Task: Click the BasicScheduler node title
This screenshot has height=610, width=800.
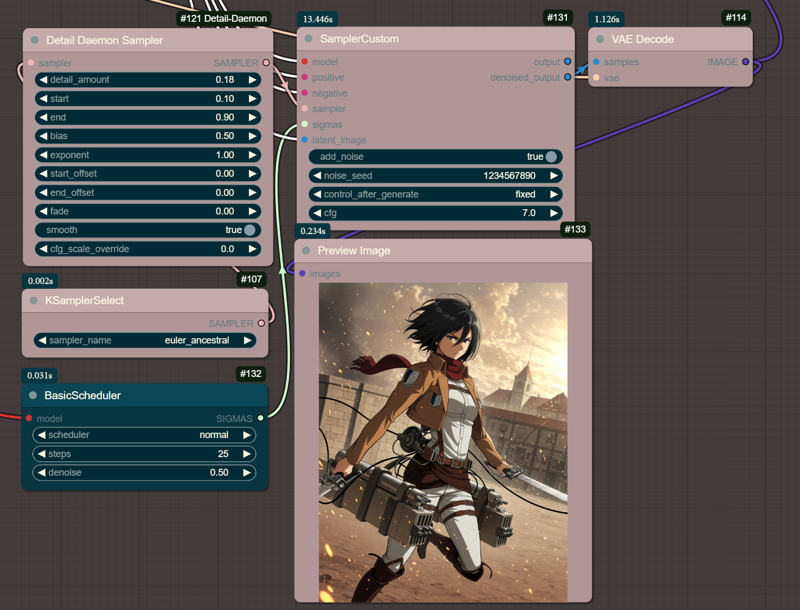Action: (83, 395)
